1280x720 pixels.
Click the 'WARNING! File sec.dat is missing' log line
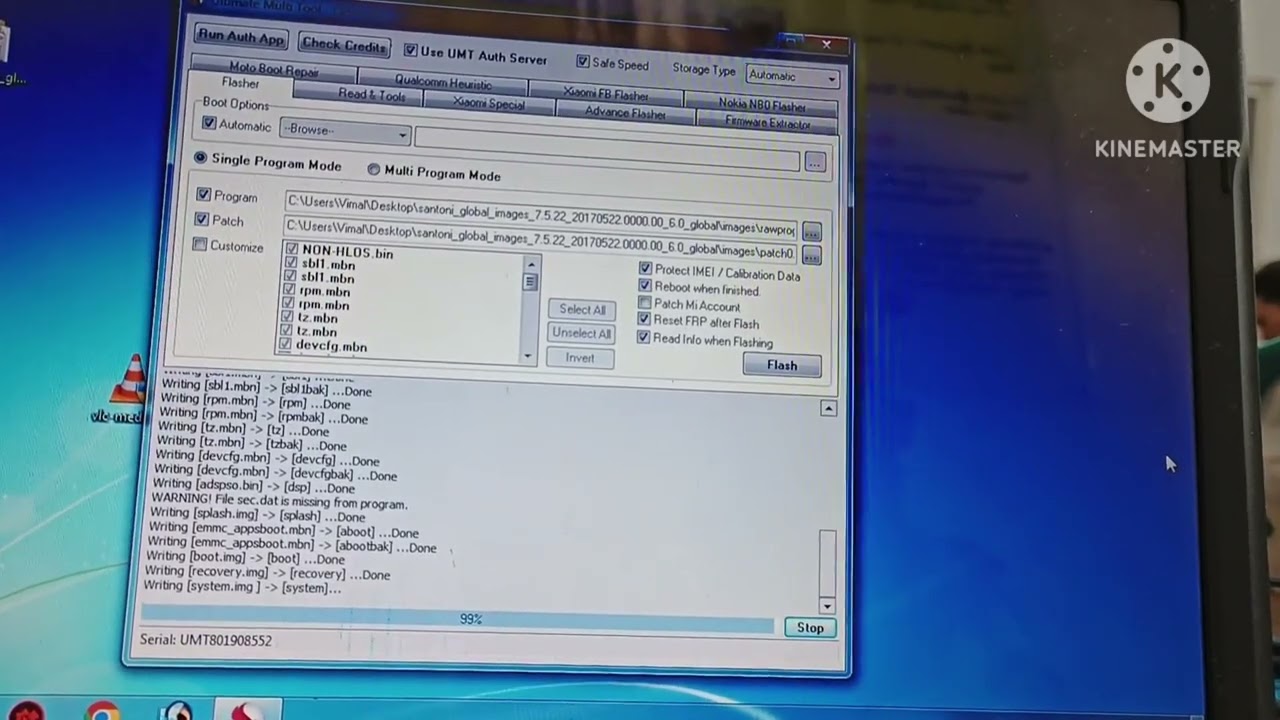(x=280, y=503)
